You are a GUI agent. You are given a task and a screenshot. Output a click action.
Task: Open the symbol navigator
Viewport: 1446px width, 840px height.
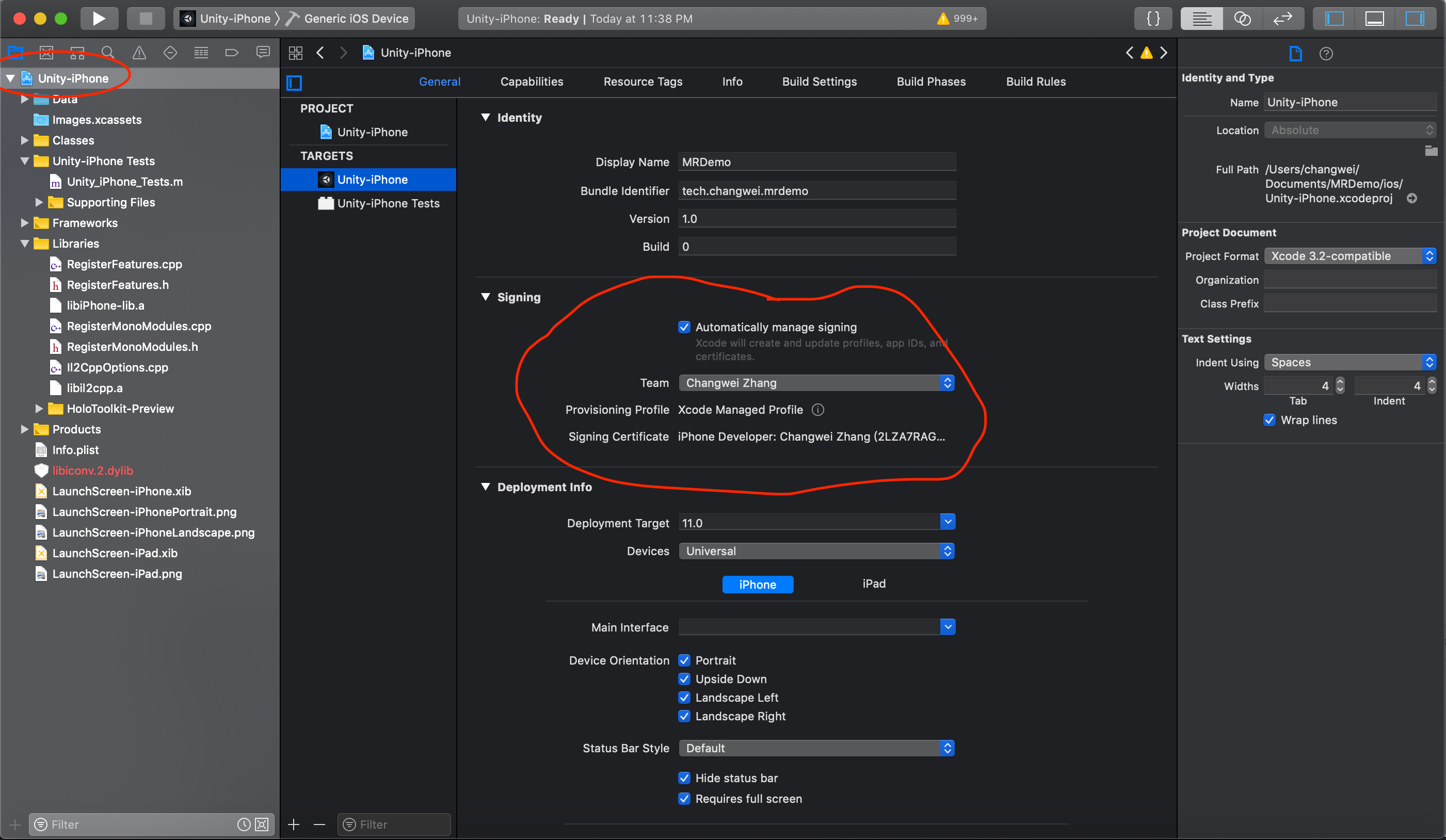pyautogui.click(x=77, y=53)
